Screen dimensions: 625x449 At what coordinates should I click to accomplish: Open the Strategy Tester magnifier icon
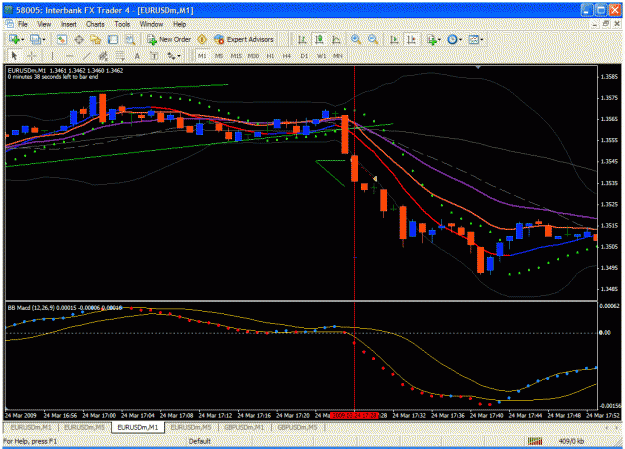click(x=130, y=39)
